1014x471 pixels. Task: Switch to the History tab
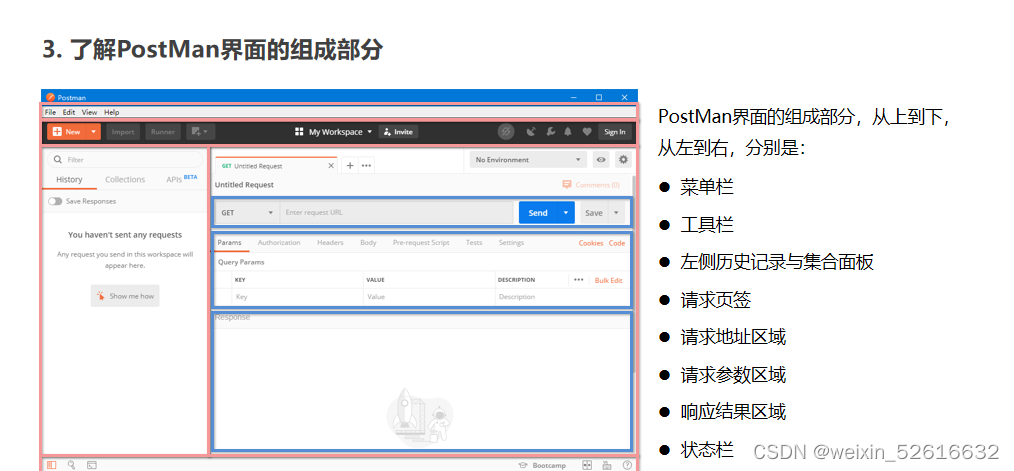69,179
